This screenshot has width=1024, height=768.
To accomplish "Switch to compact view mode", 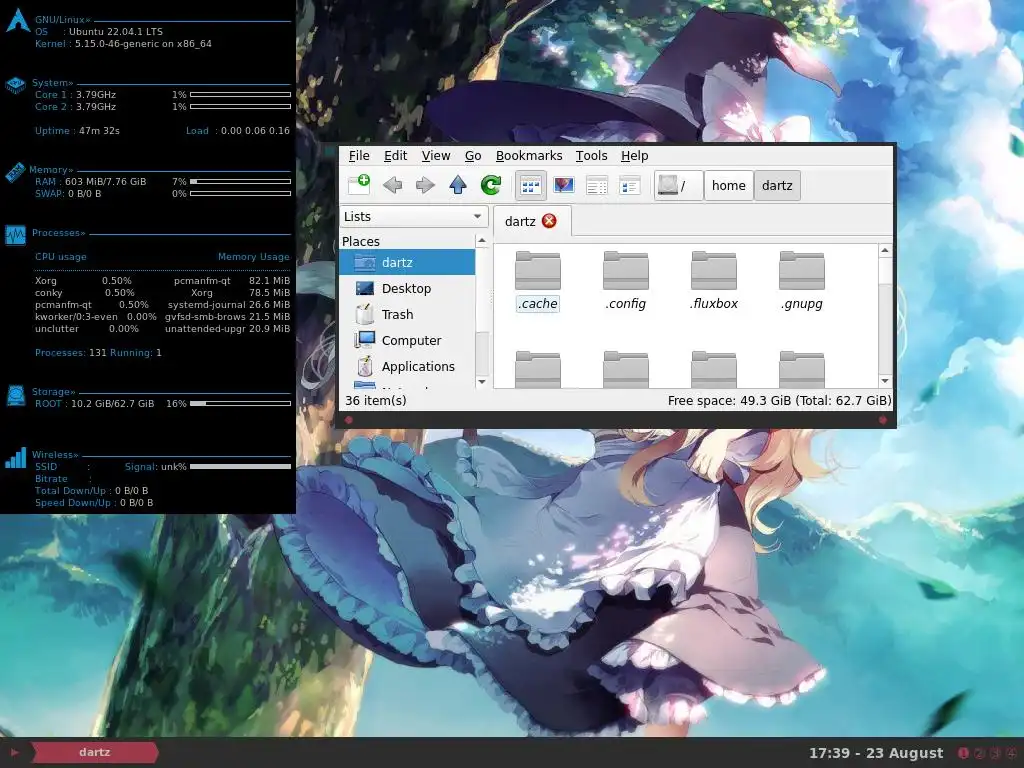I will pyautogui.click(x=630, y=185).
